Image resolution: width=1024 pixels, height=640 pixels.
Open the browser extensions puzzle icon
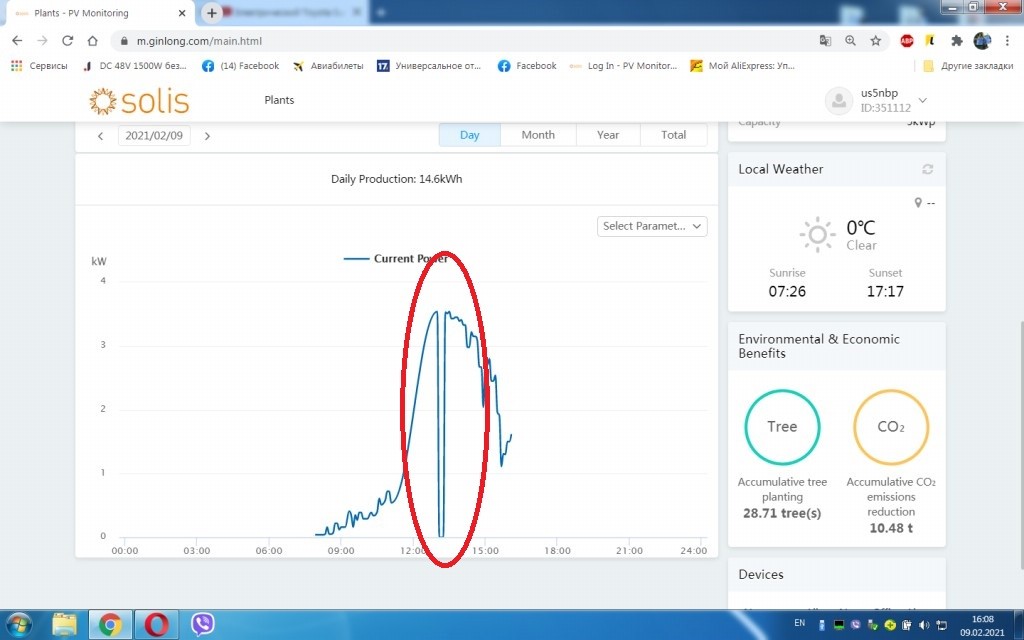click(956, 41)
